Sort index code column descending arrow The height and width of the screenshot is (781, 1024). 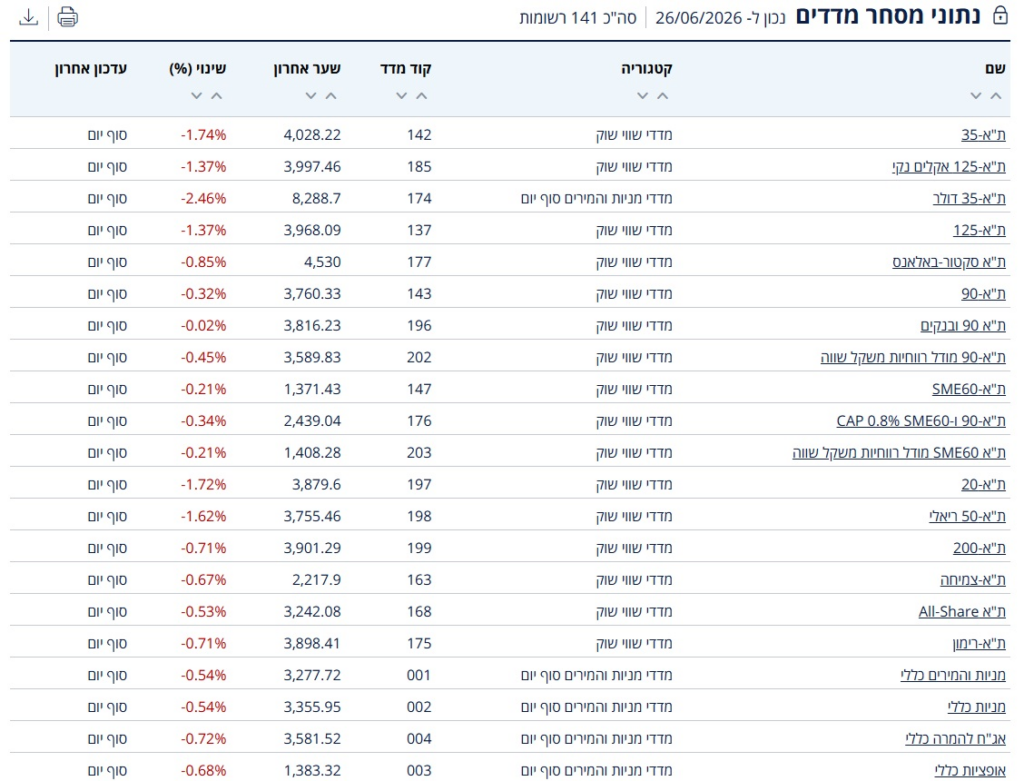tap(402, 96)
